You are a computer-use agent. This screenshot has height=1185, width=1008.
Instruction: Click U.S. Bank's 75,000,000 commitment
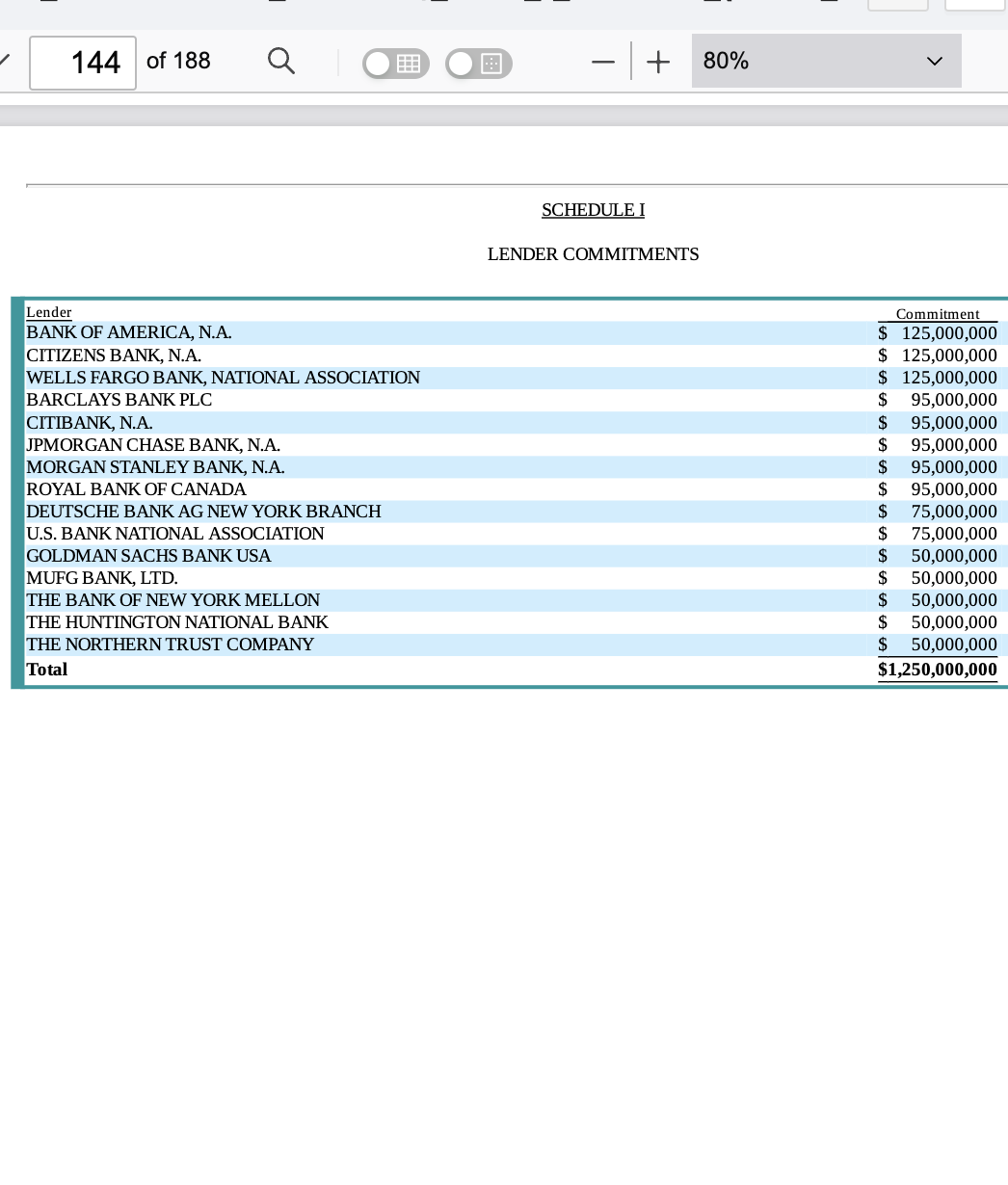click(x=954, y=534)
